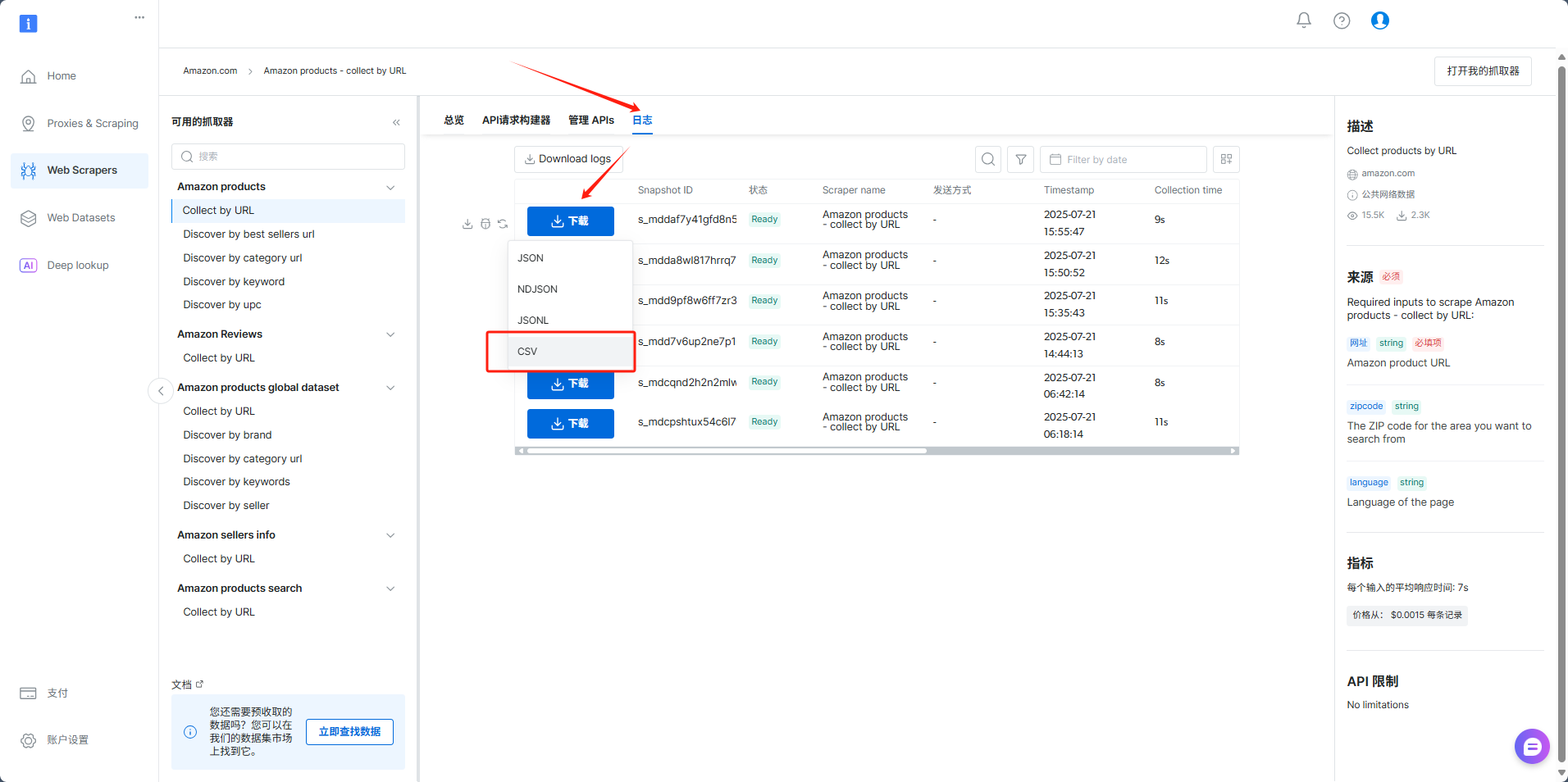Click the row download icon left of the table
1568x782 pixels.
(x=467, y=224)
